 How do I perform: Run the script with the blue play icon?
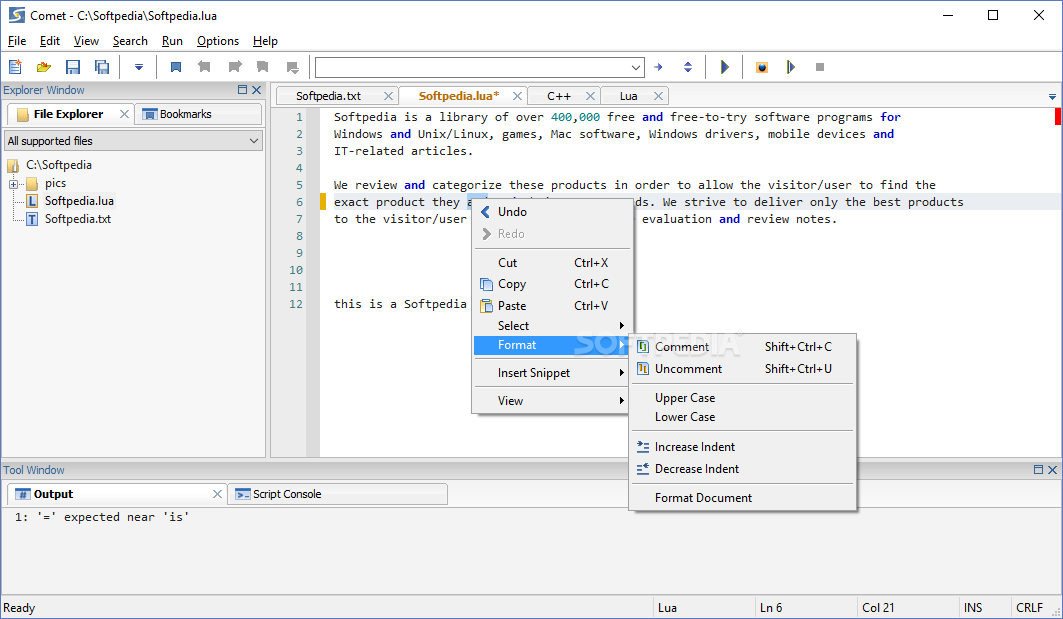(724, 67)
